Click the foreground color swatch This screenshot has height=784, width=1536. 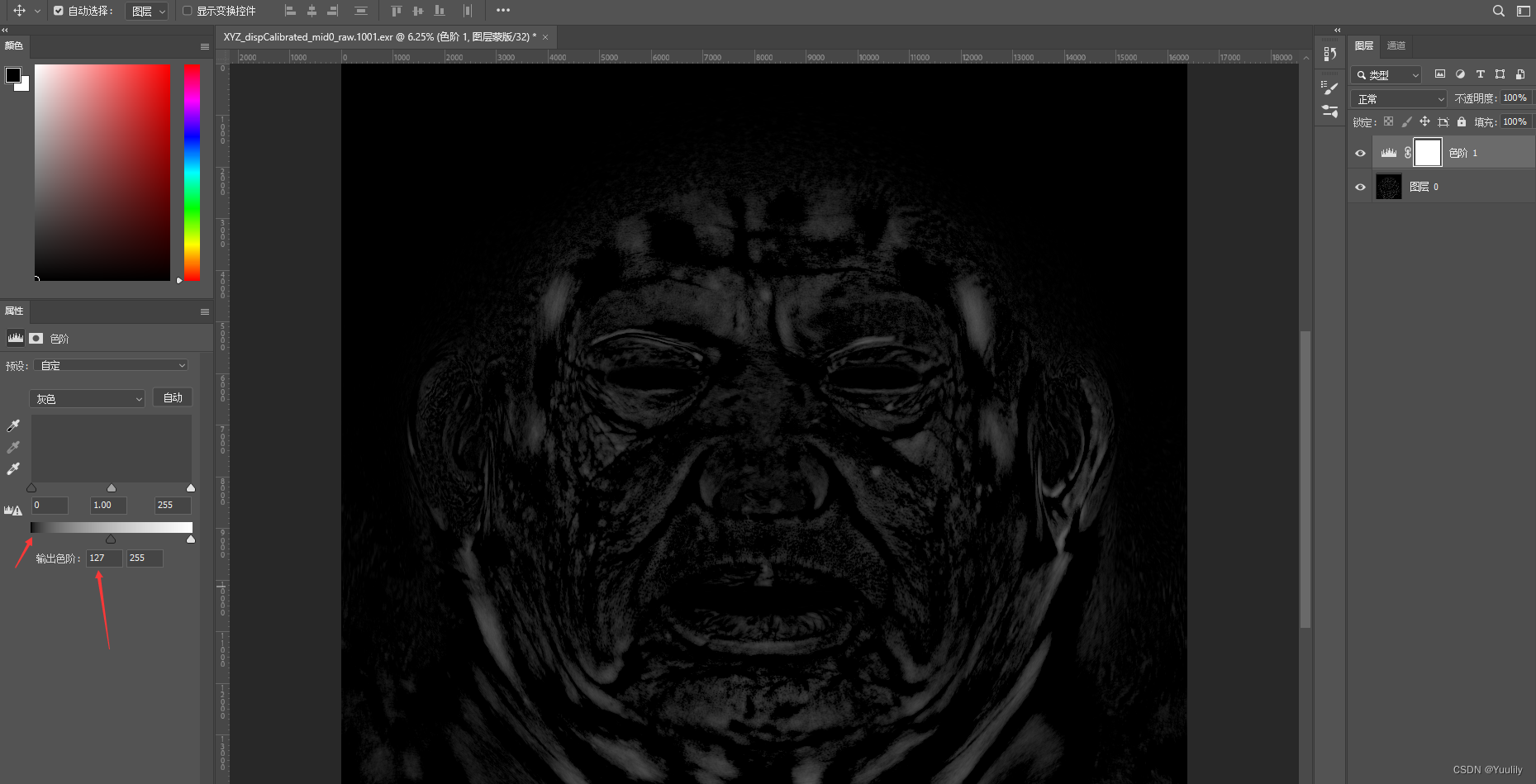(13, 75)
